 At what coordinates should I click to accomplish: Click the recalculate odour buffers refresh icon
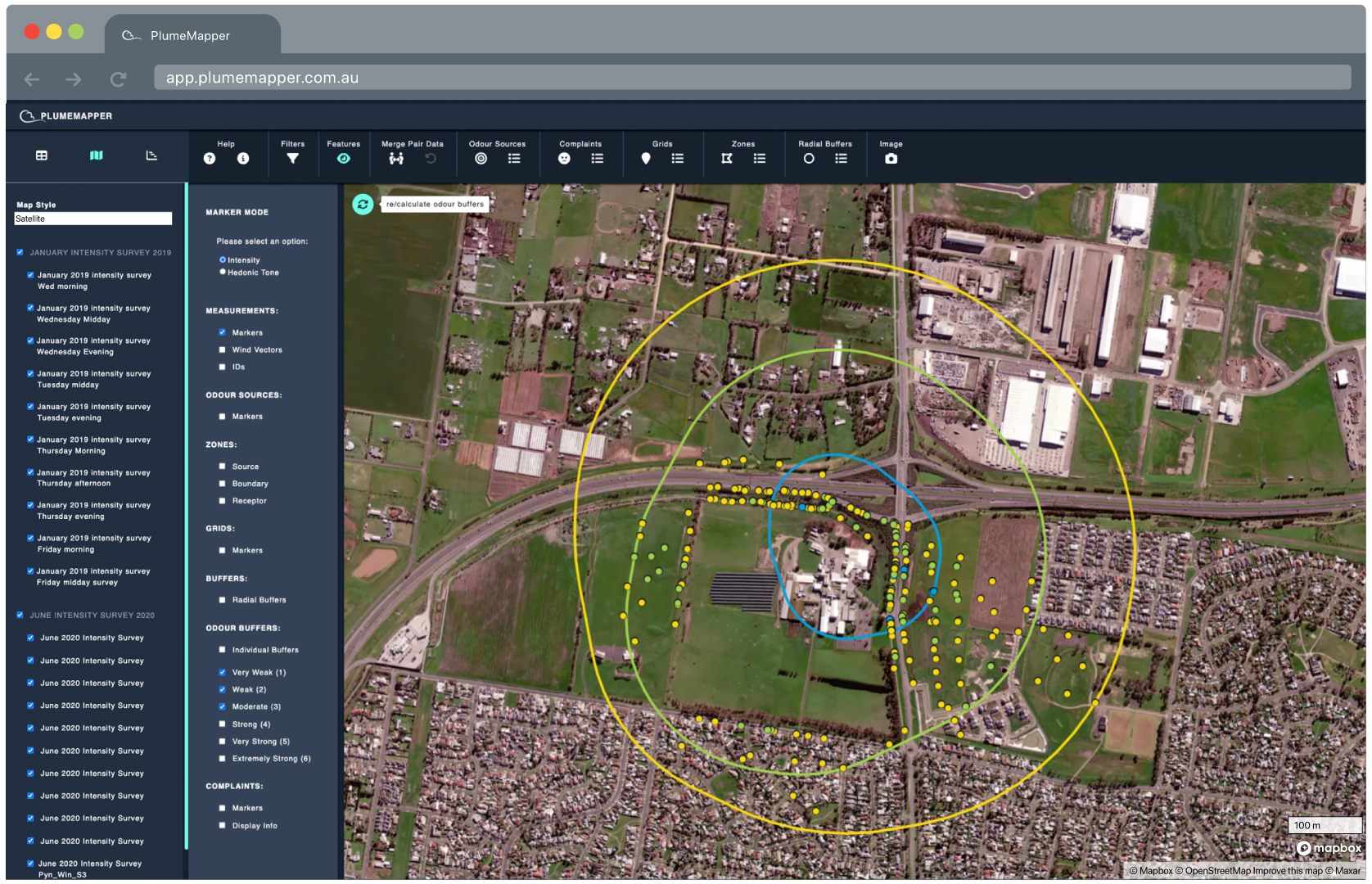pyautogui.click(x=363, y=205)
